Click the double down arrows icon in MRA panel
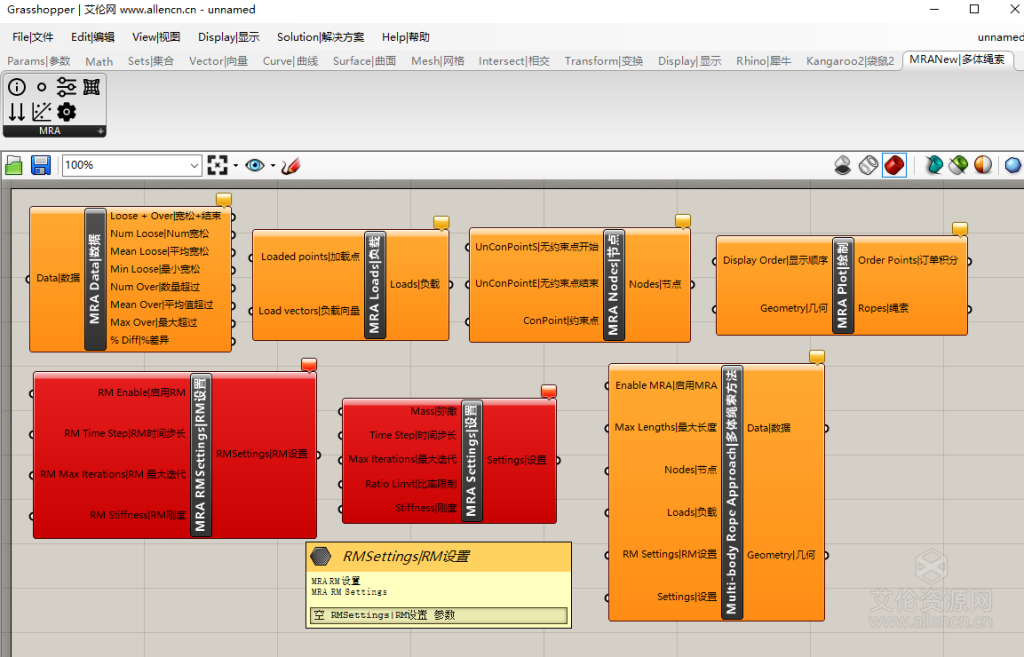The height and width of the screenshot is (657, 1024). pos(17,112)
